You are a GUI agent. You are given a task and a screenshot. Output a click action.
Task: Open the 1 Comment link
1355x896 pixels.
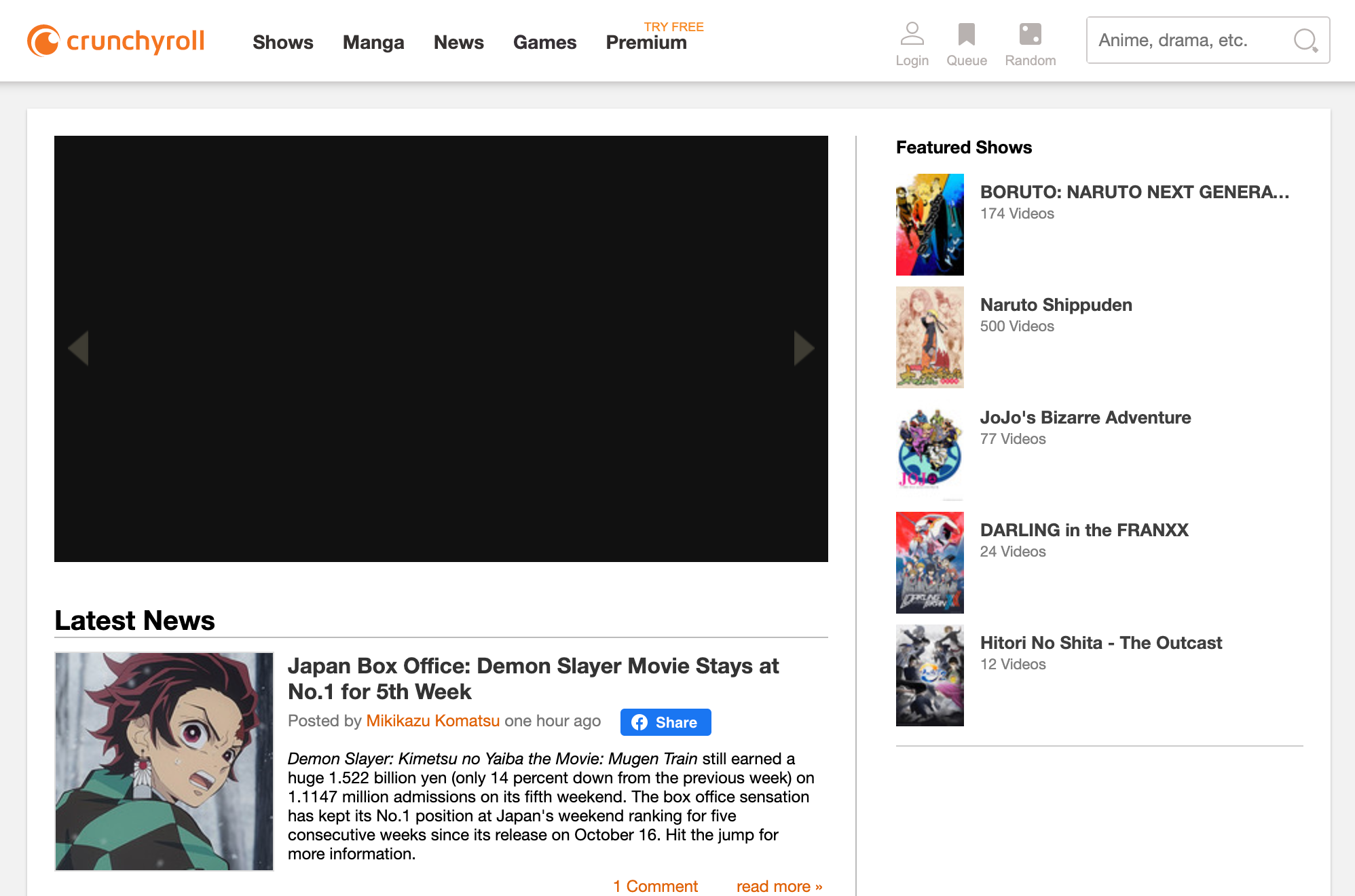tap(656, 886)
